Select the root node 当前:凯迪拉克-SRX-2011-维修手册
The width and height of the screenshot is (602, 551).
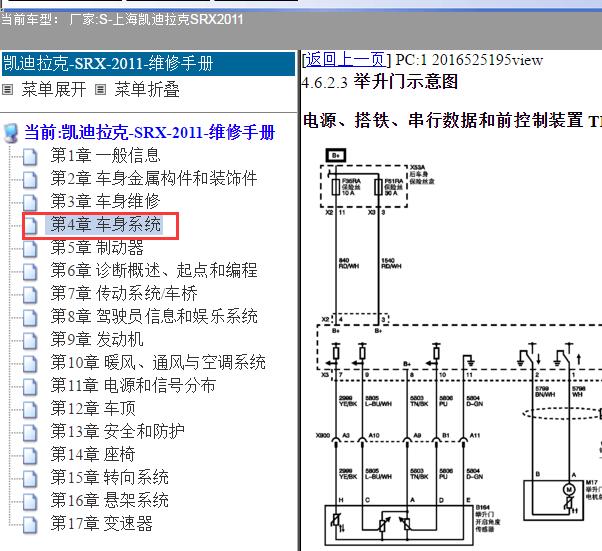point(150,132)
